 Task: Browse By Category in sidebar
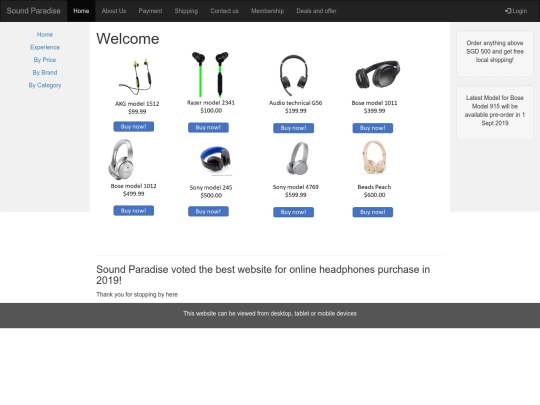45,85
